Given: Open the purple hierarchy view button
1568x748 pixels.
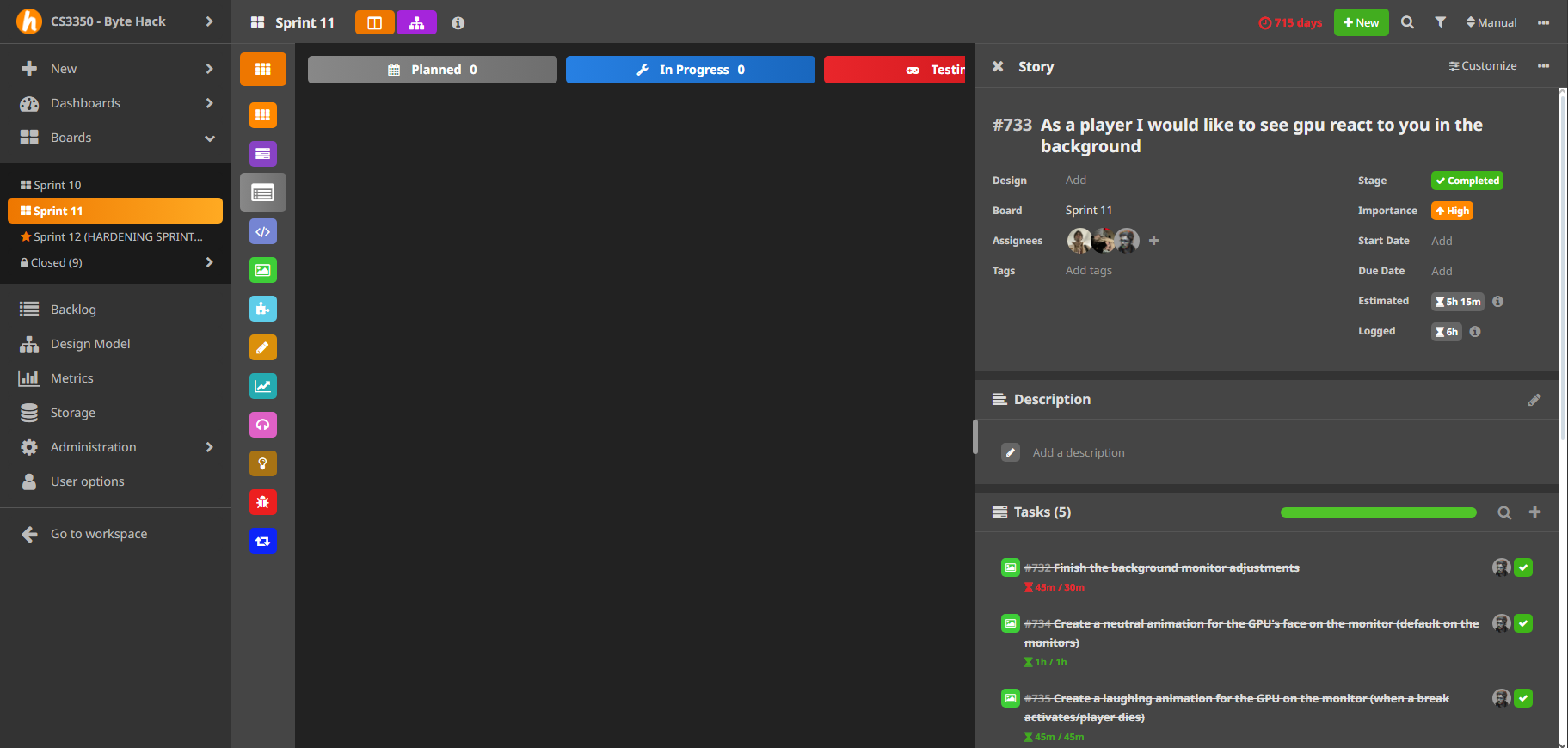Looking at the screenshot, I should [417, 23].
